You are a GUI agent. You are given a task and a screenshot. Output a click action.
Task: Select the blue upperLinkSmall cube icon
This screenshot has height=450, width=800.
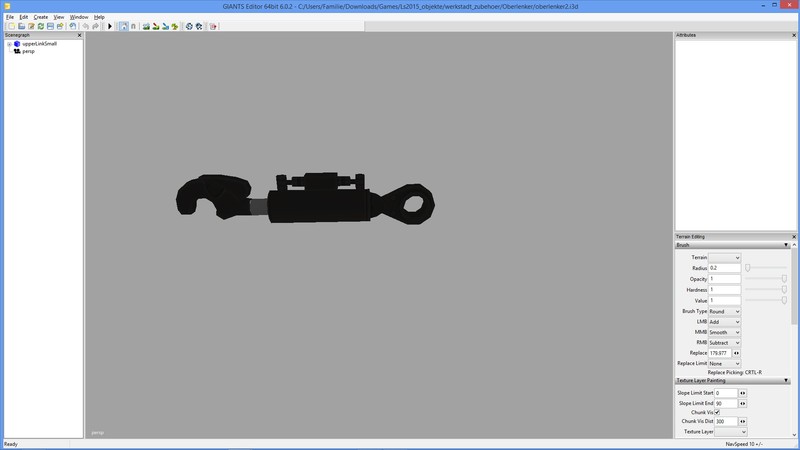coord(17,44)
